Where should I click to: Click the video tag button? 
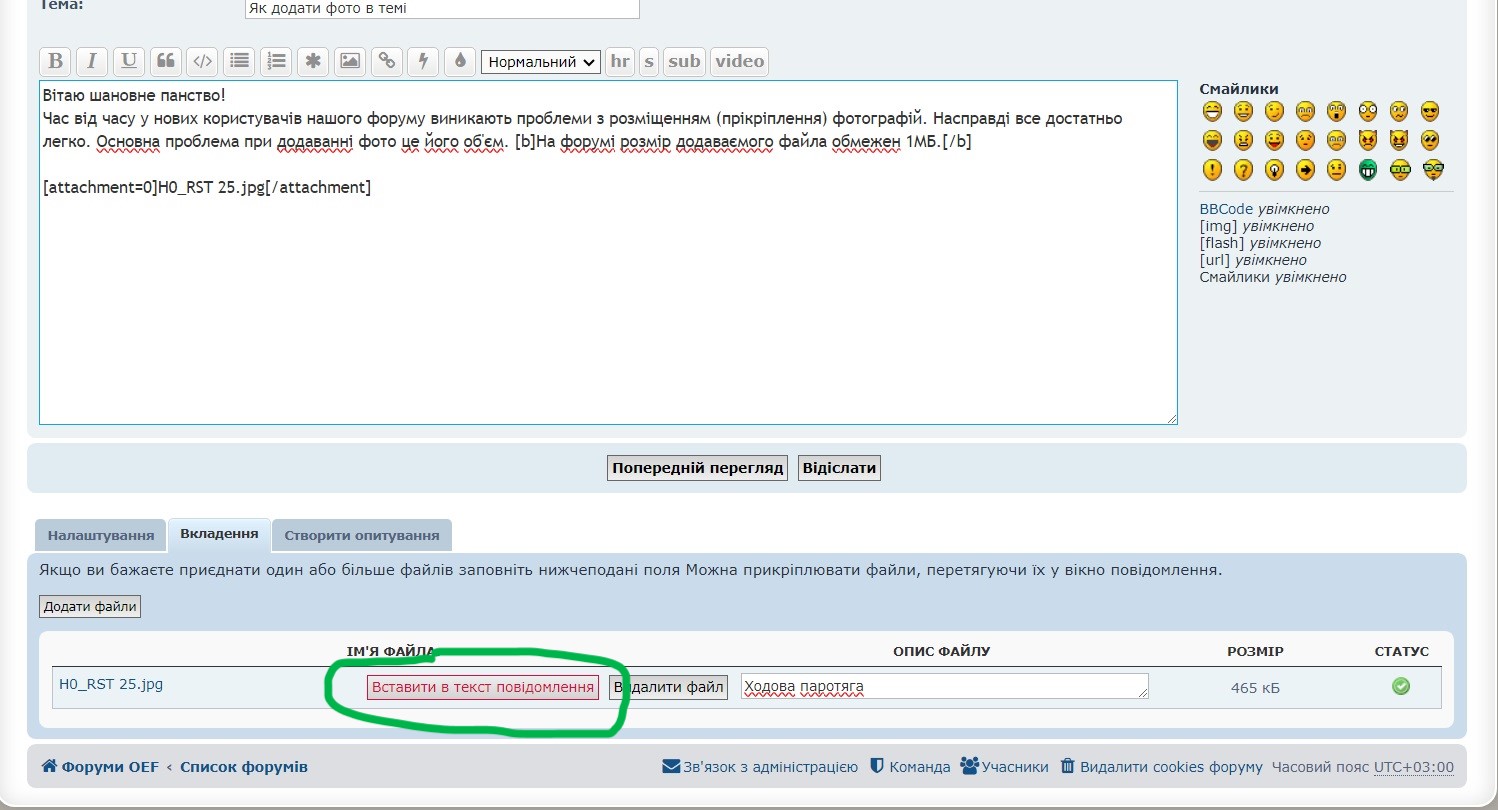(x=739, y=61)
